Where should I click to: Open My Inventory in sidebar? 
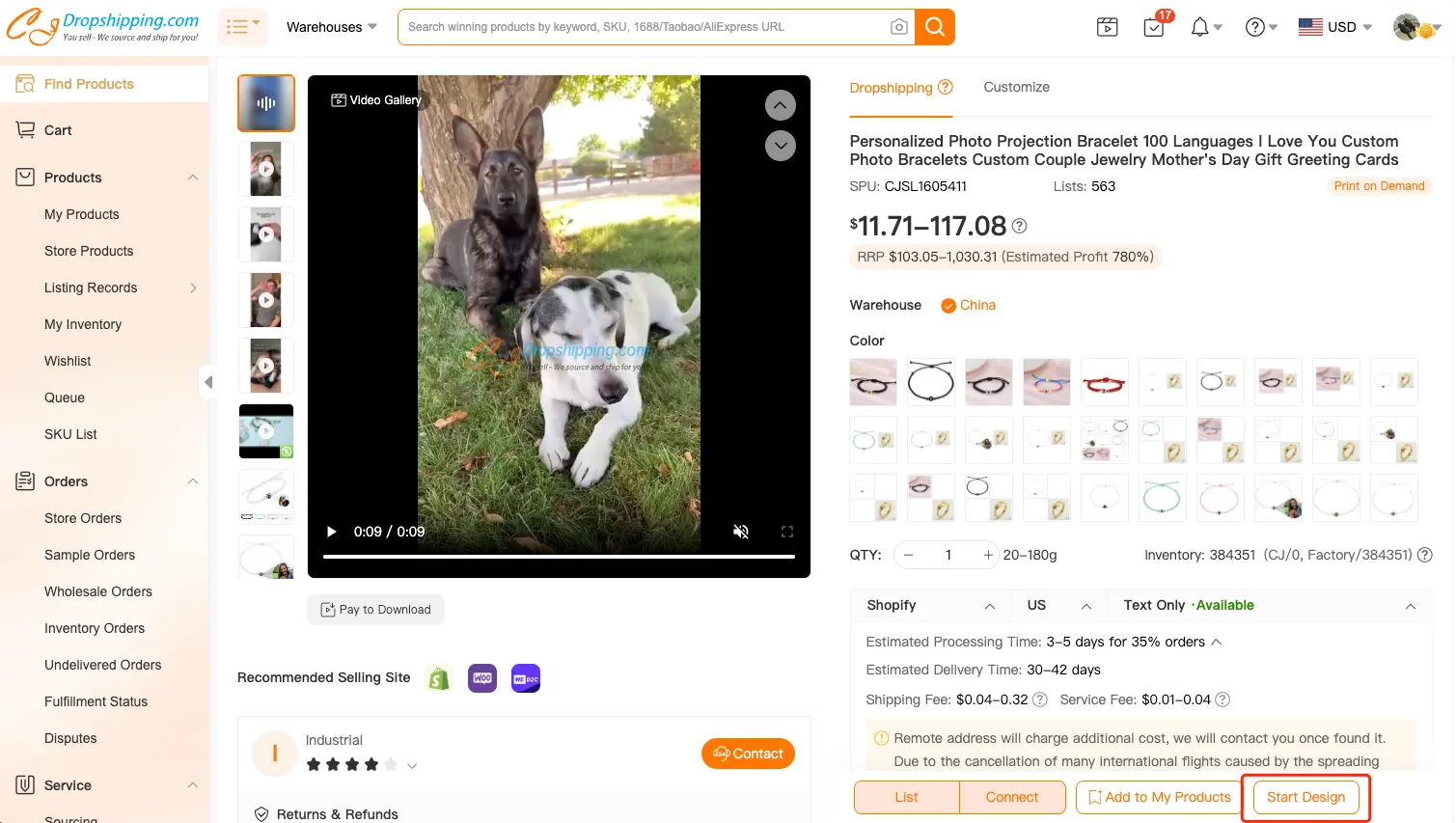(83, 324)
